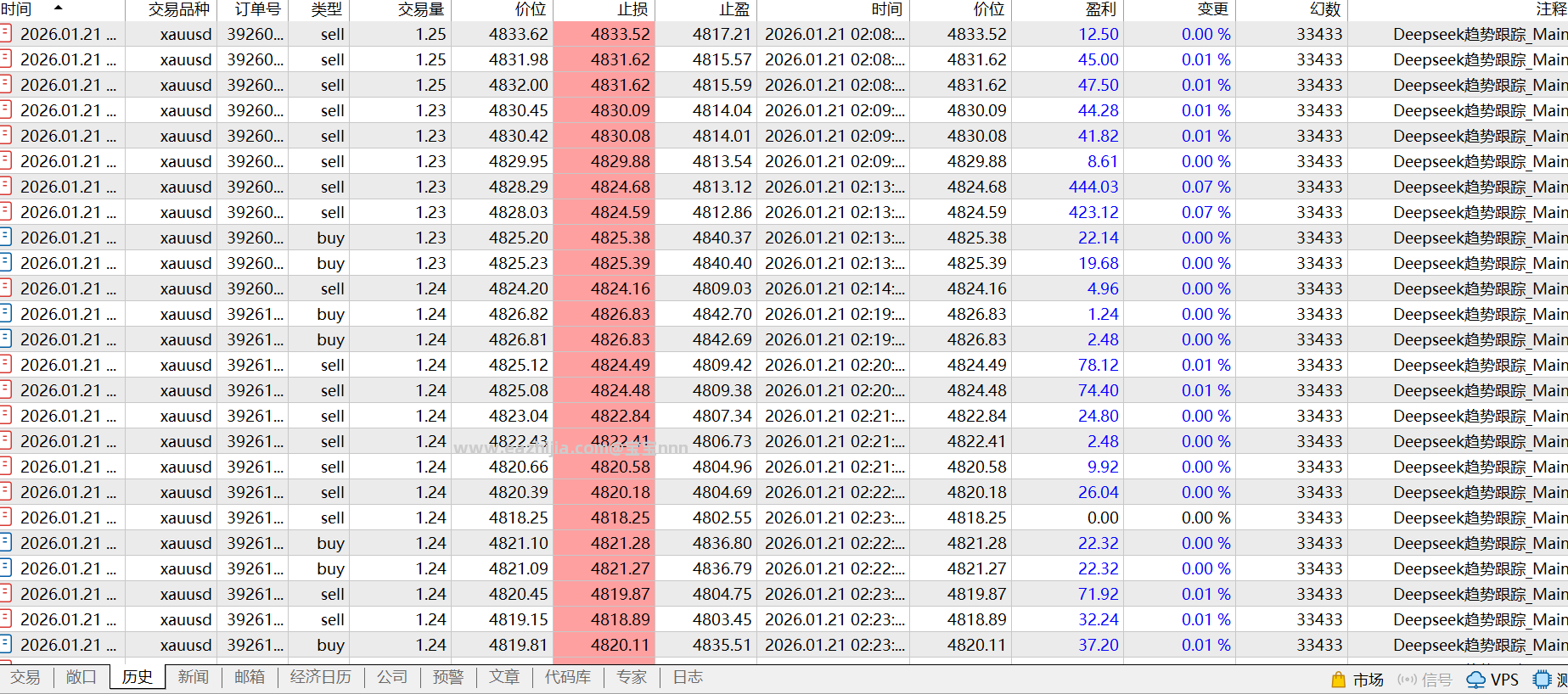Click the 交易品种 column header
Image resolution: width=1568 pixels, height=694 pixels.
171,9
